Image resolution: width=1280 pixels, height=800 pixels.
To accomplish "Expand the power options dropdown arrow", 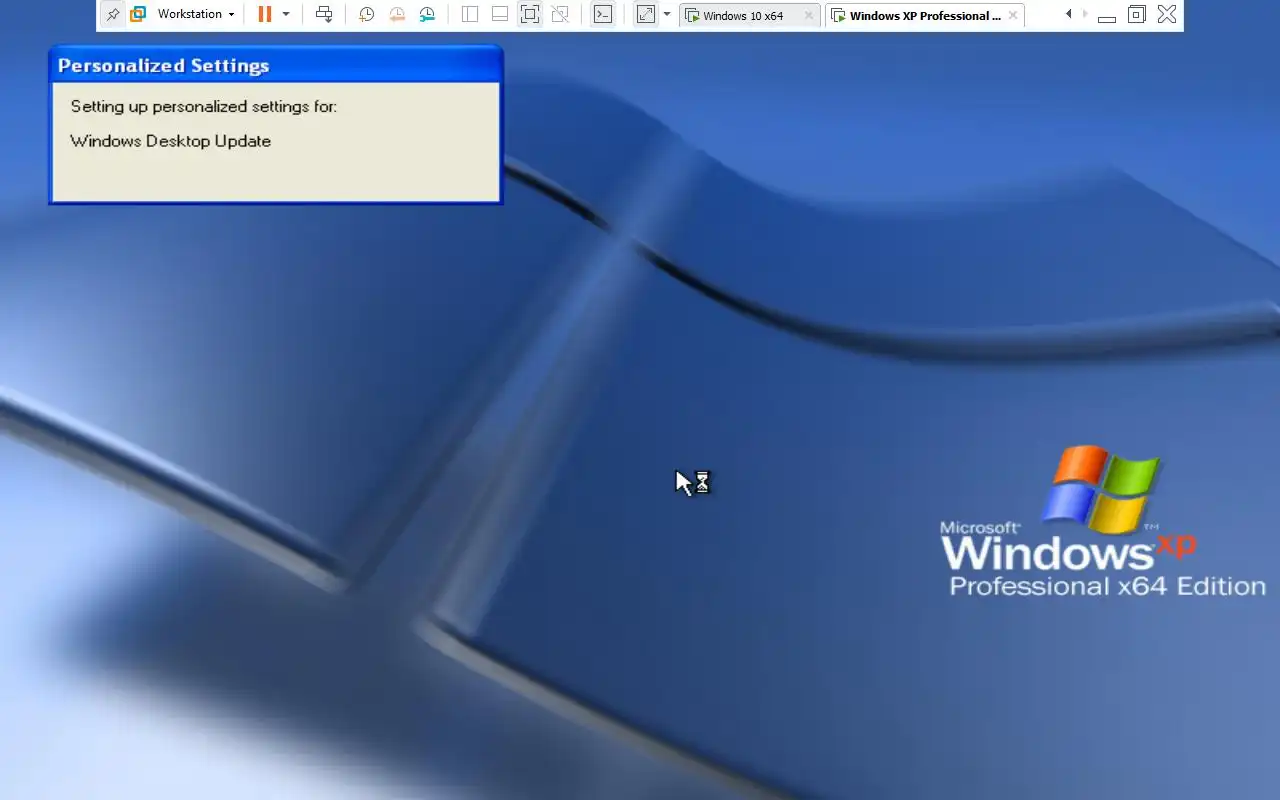I will click(286, 15).
